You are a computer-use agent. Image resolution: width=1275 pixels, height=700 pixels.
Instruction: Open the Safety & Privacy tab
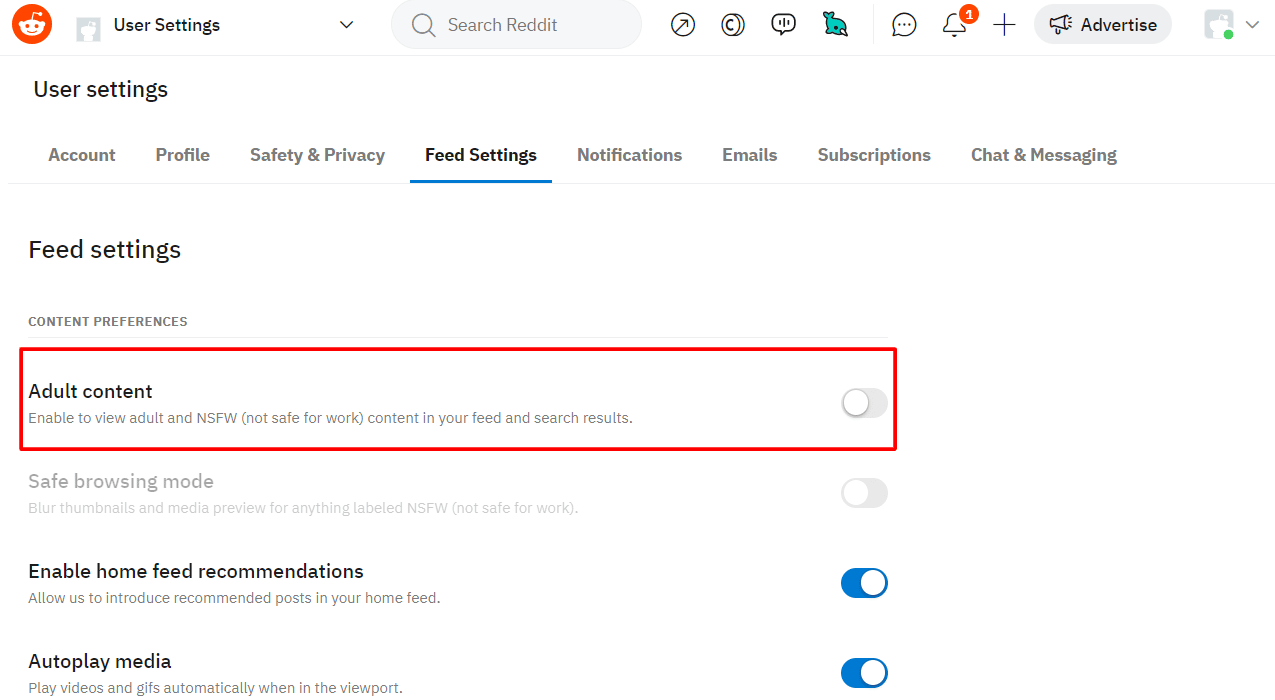pos(317,155)
